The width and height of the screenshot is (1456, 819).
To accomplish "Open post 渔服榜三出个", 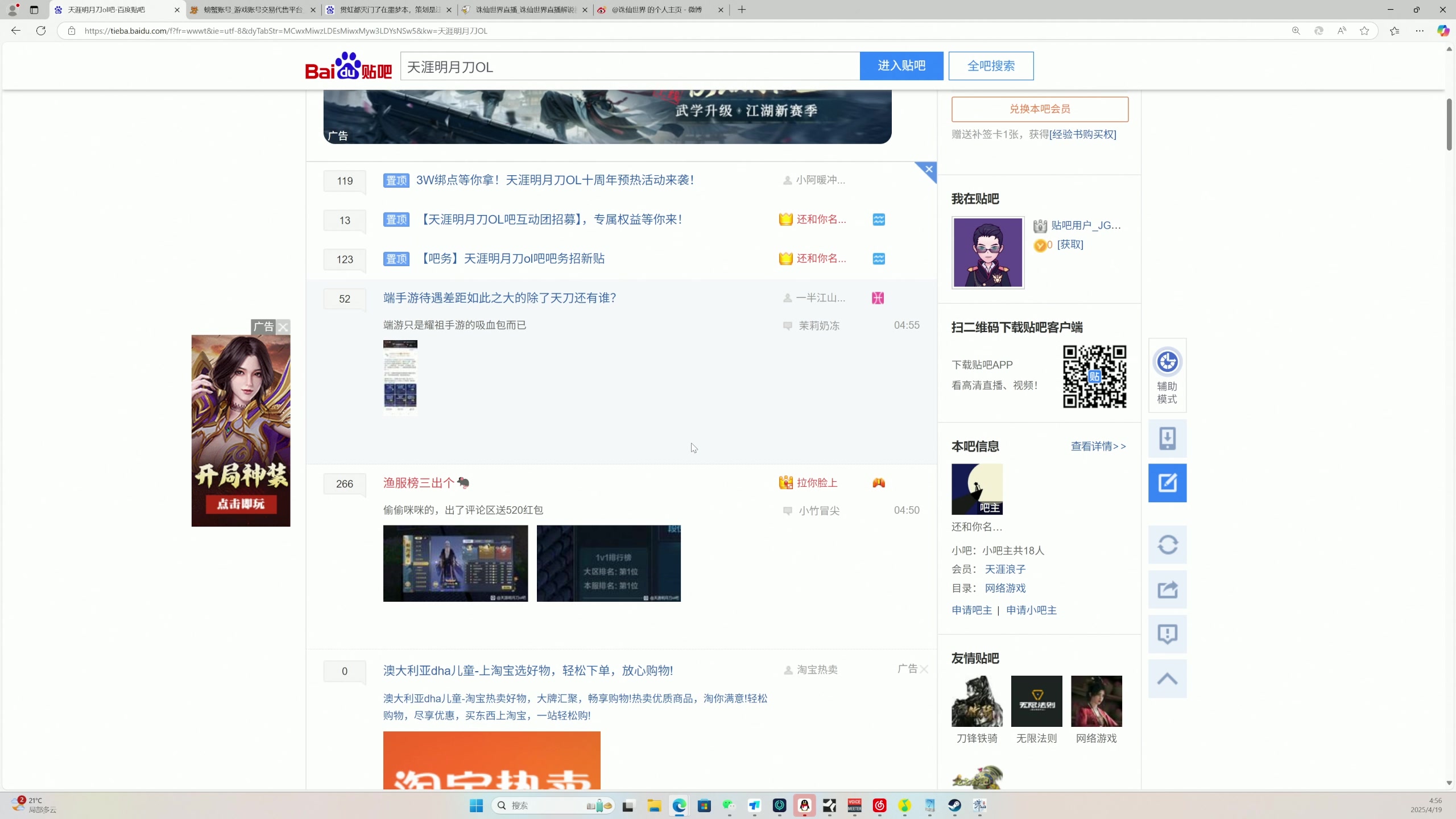I will point(426,483).
